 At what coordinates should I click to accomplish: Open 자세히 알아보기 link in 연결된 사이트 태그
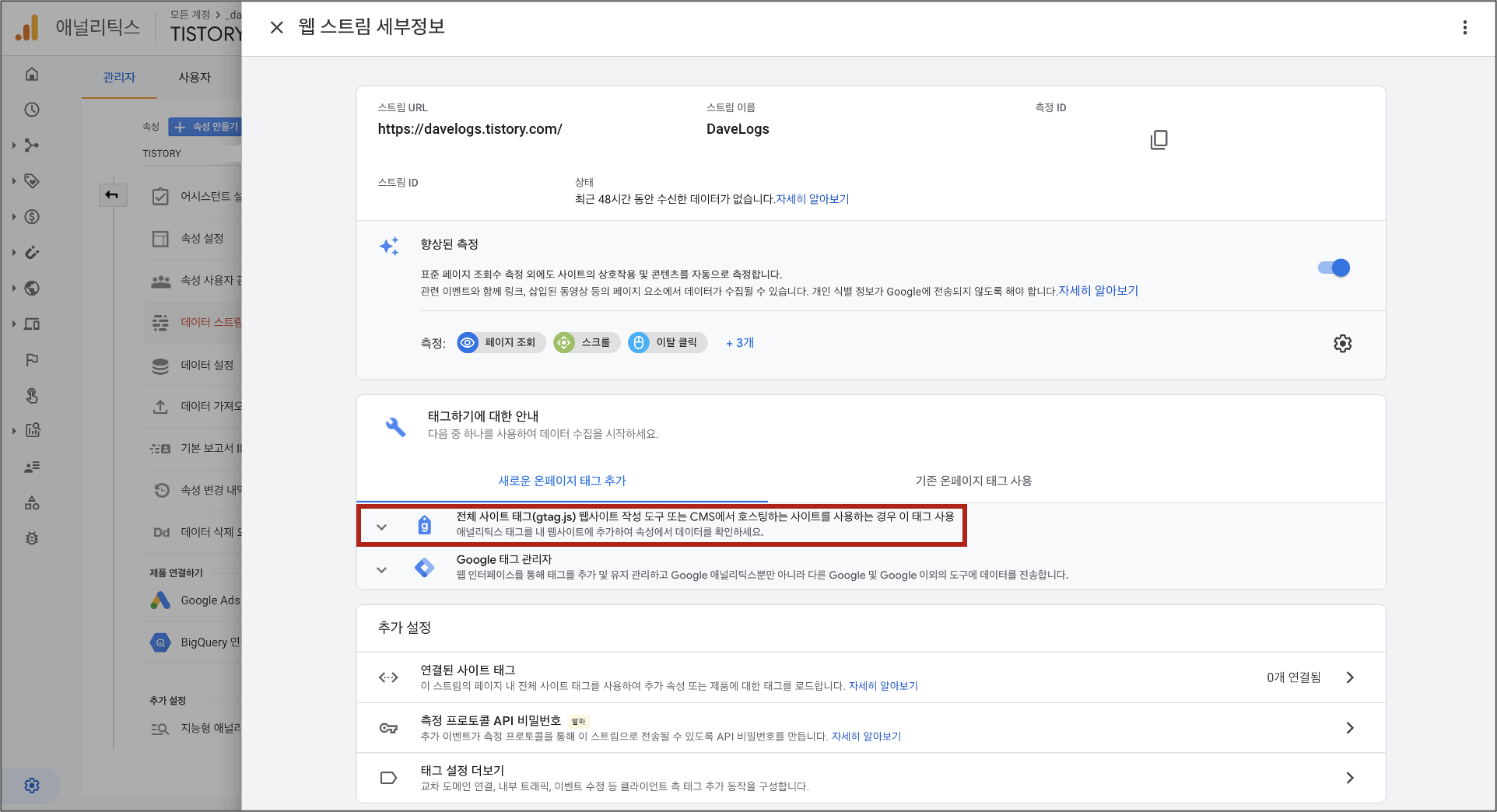pos(883,686)
